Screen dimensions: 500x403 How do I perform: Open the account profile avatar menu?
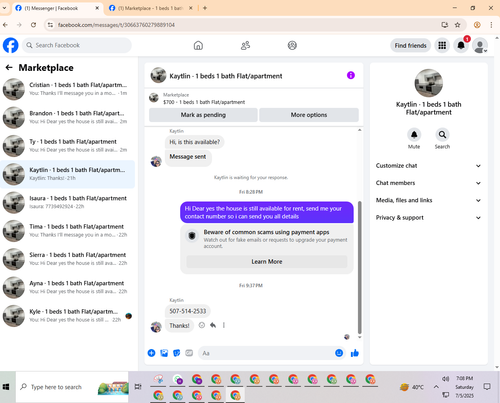coord(480,46)
